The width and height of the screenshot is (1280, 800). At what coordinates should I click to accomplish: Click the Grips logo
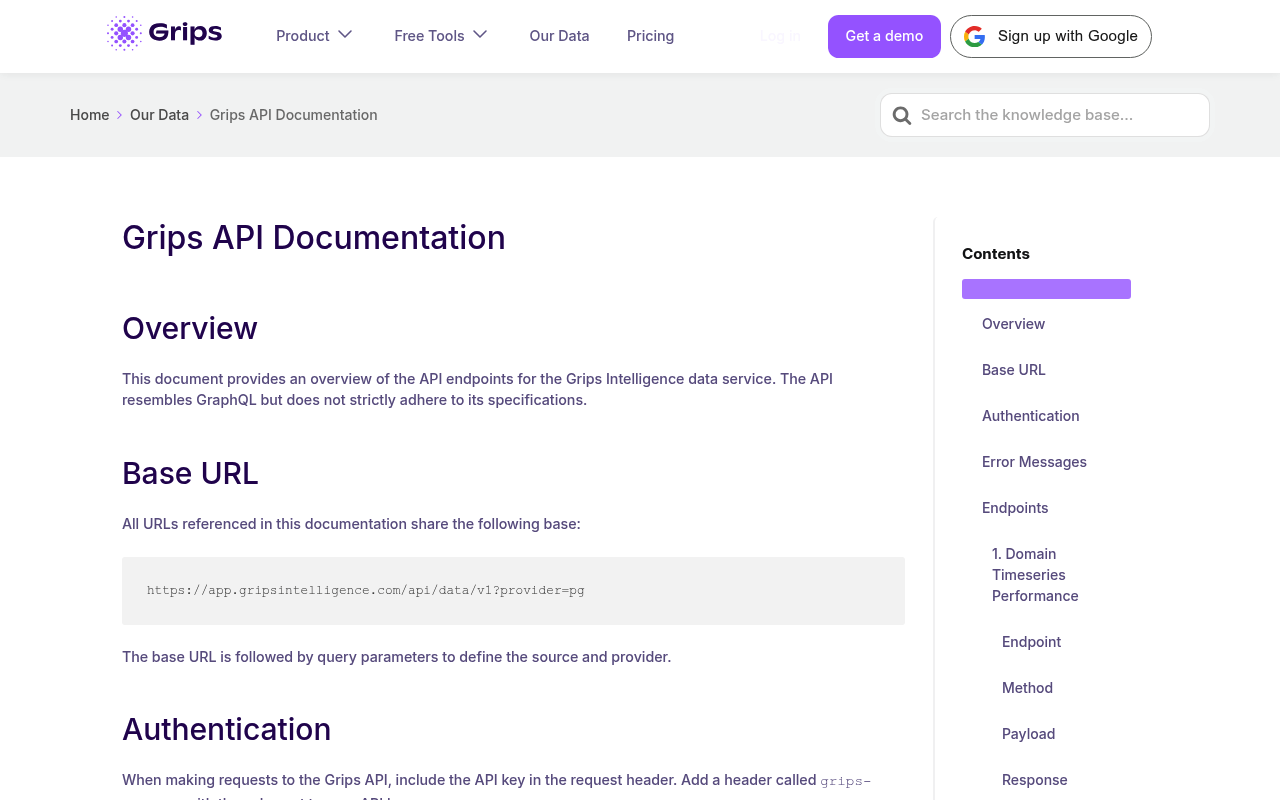(165, 33)
